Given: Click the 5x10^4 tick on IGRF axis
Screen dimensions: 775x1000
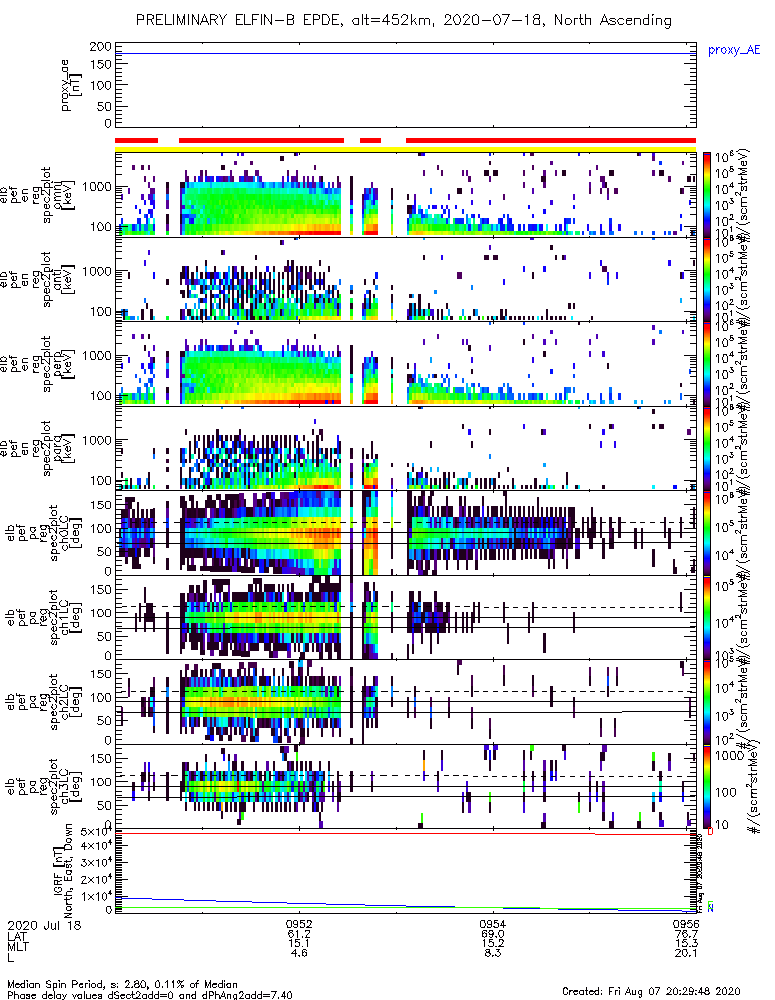Looking at the screenshot, I should 96,832.
